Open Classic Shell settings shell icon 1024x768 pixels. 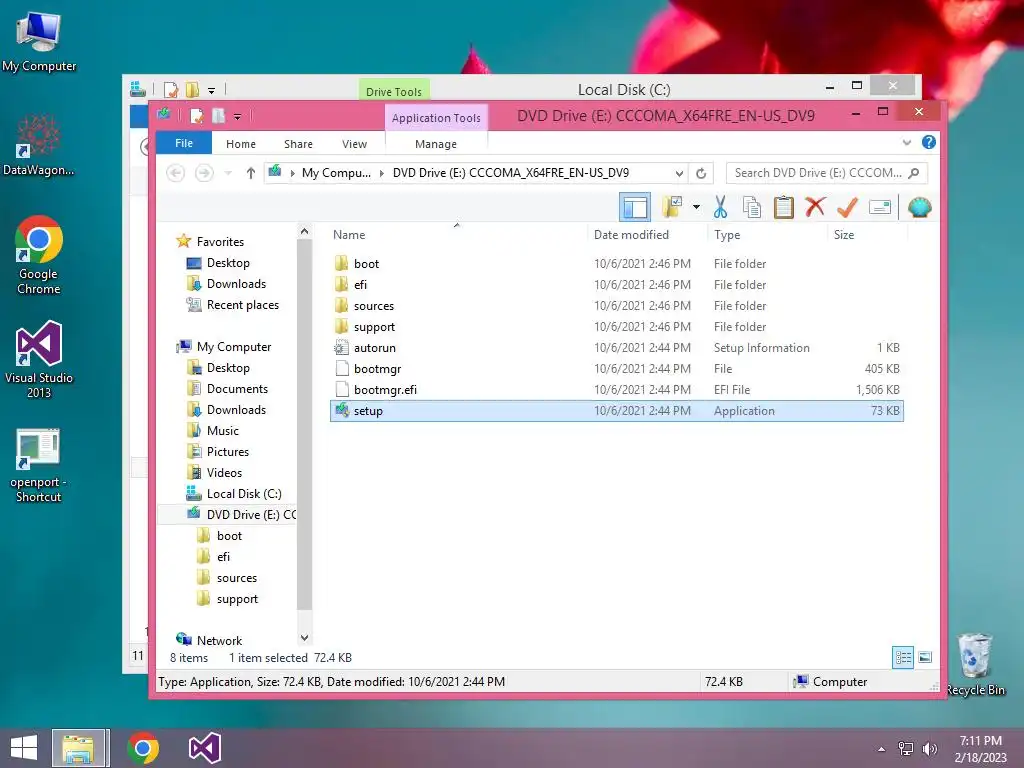[x=920, y=208]
